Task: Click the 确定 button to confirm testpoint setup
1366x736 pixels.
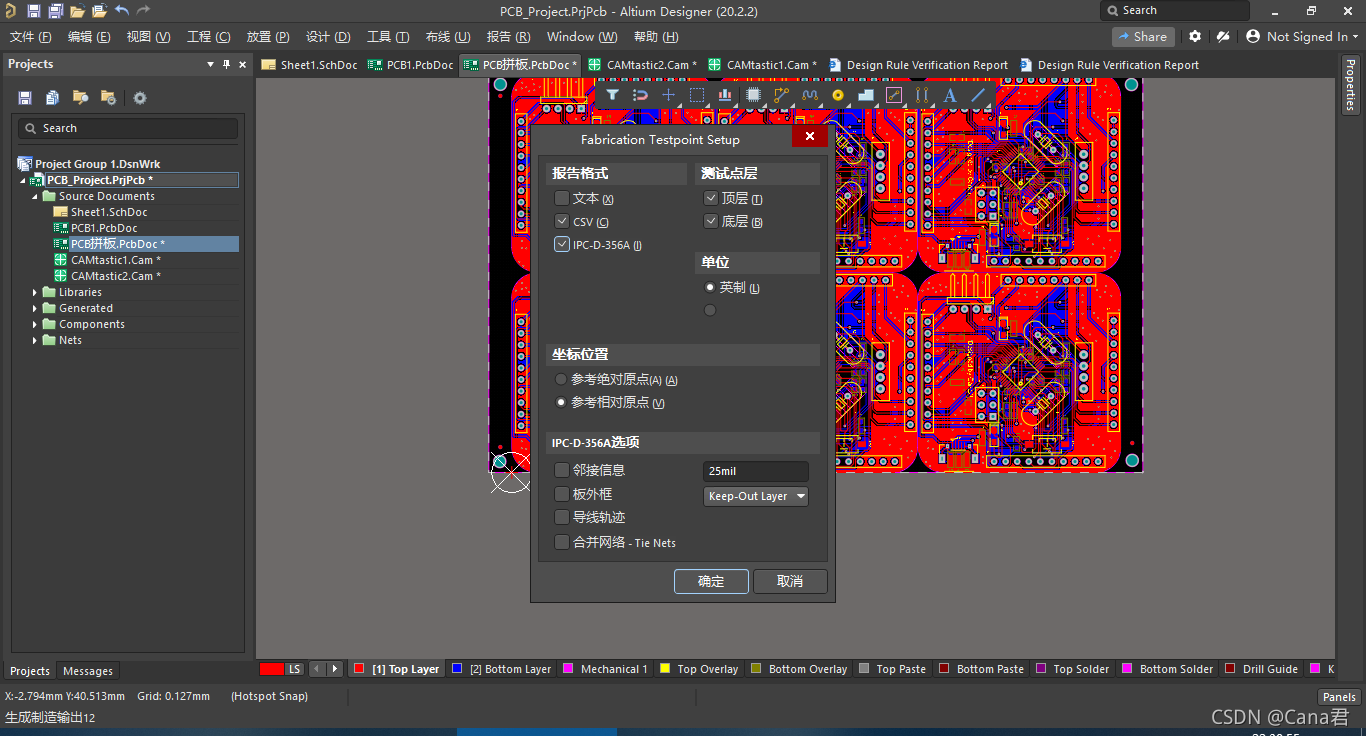Action: (711, 581)
